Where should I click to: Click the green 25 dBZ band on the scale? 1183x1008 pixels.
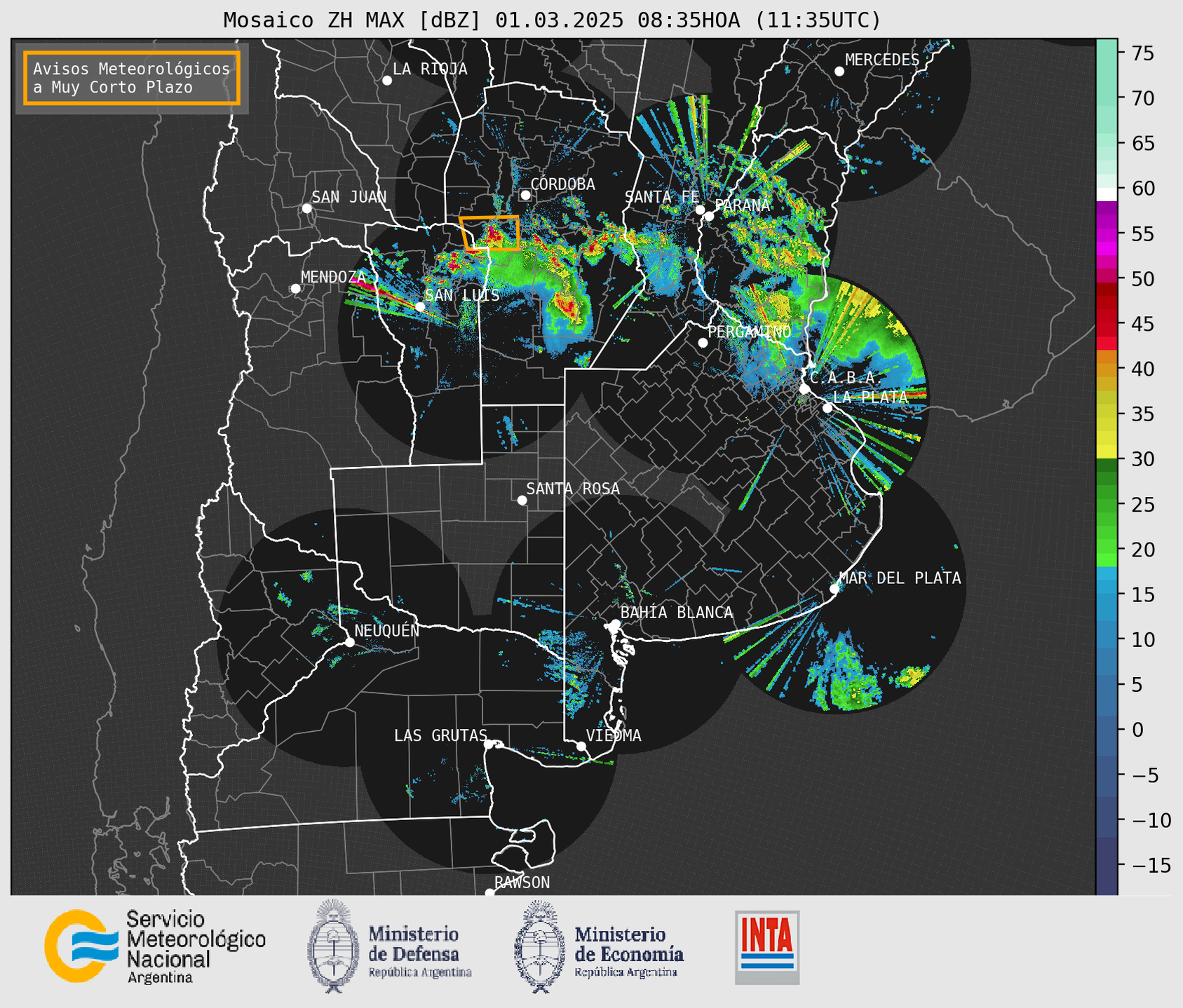tap(1107, 505)
